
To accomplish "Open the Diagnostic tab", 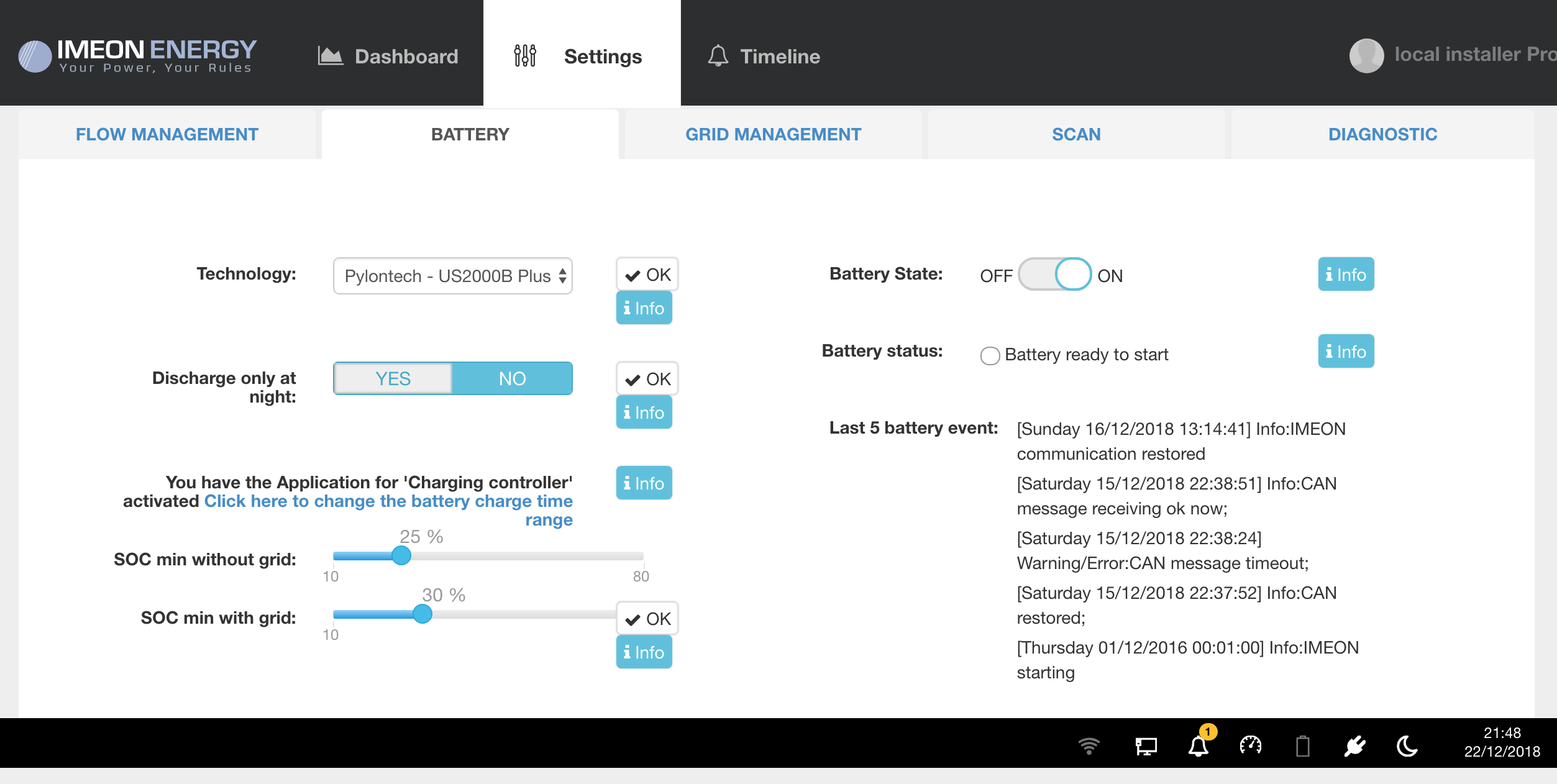I will click(x=1382, y=134).
